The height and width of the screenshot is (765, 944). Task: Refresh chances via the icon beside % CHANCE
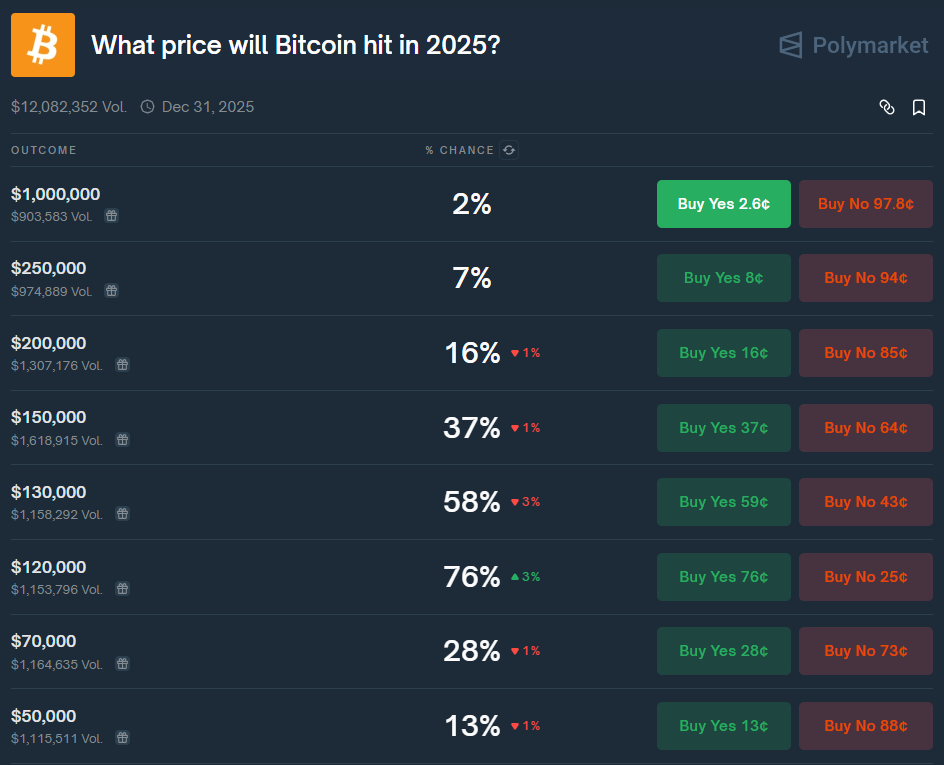509,150
